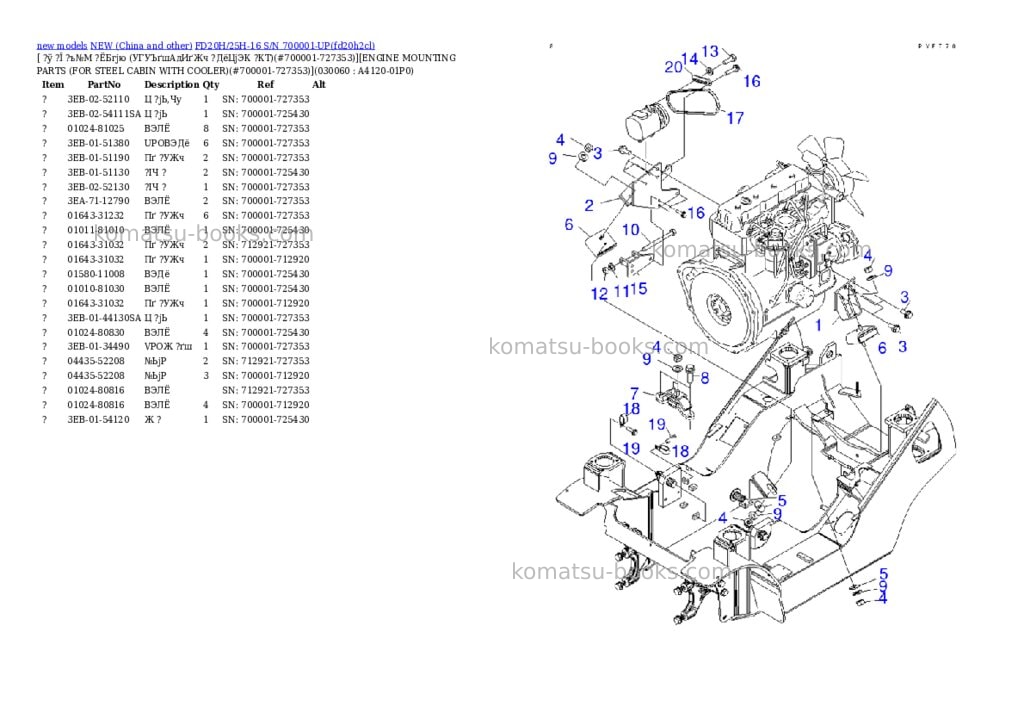Click the 'PartNo' column header

click(104, 85)
